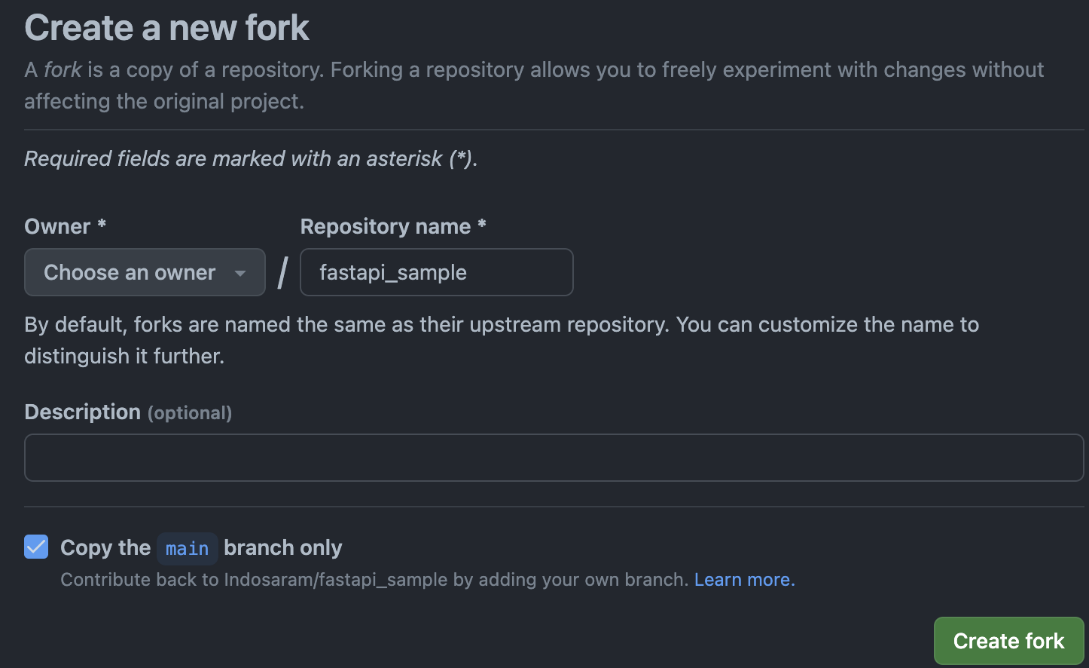
Task: Click the main branch label badge
Action: coord(188,548)
